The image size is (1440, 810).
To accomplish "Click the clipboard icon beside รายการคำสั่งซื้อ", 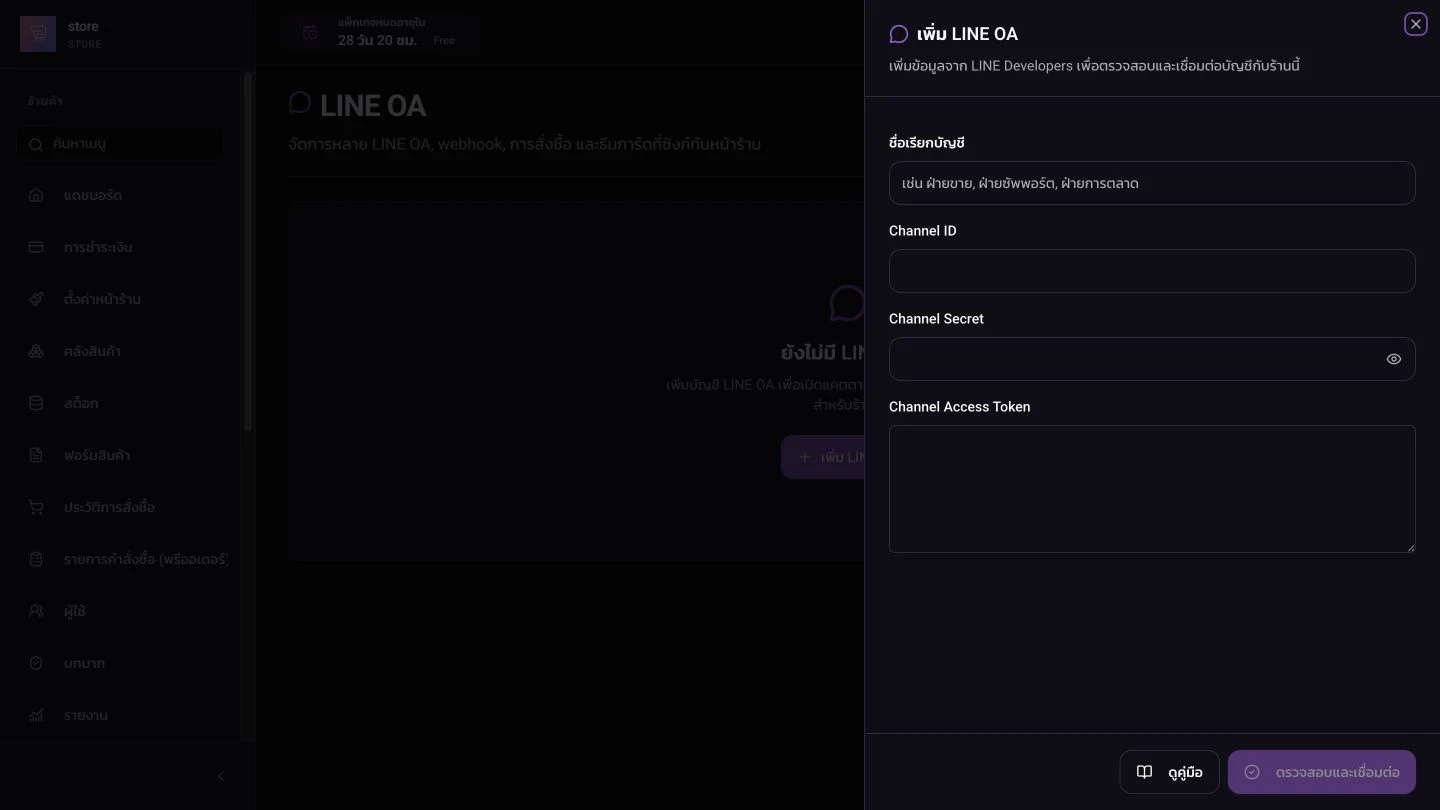I will 36,559.
